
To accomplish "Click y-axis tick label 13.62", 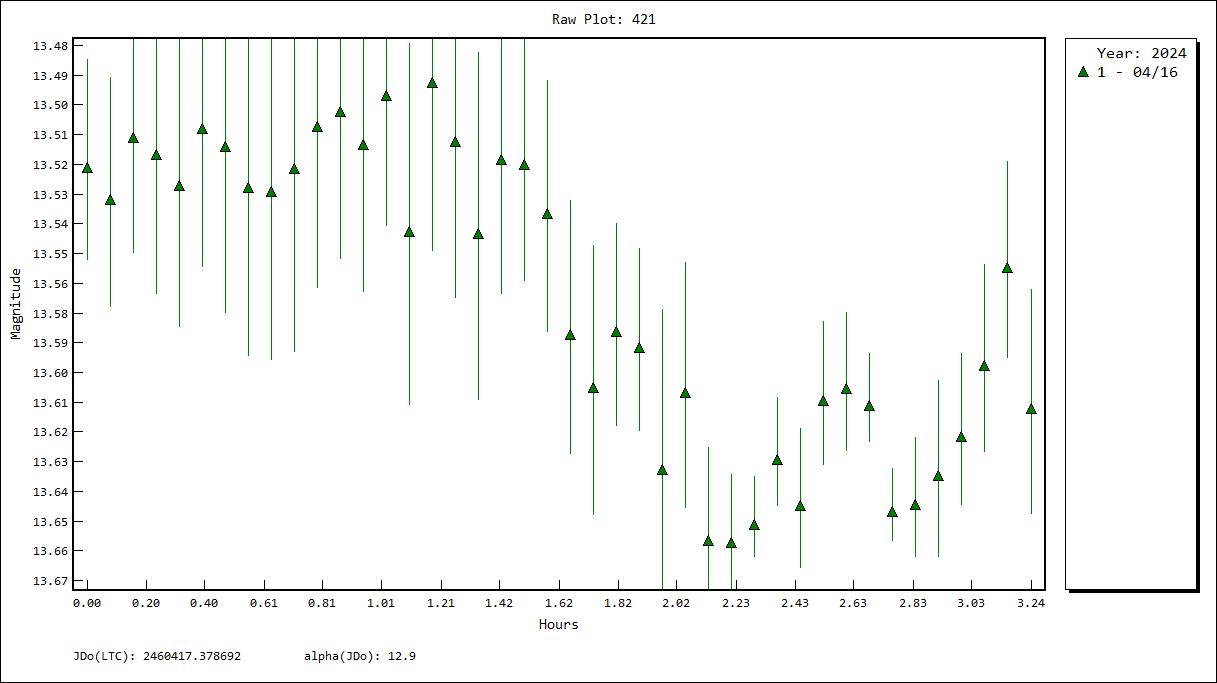I will [50, 432].
